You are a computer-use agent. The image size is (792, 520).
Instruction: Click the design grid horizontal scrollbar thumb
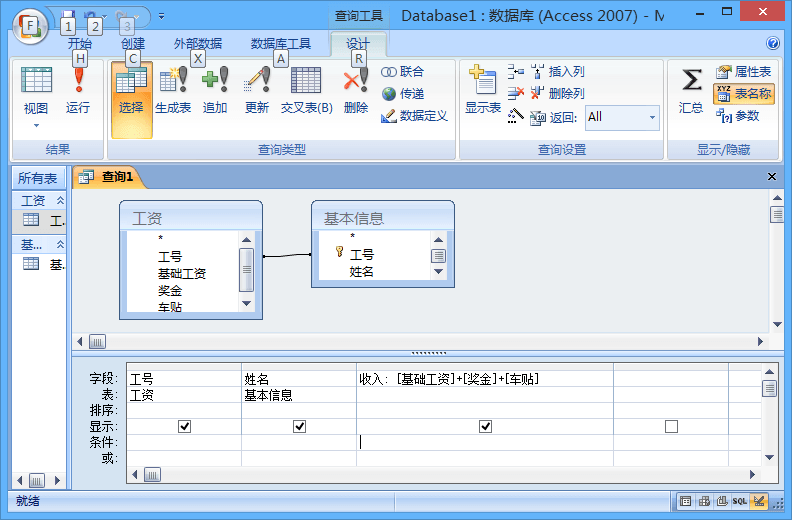tap(153, 475)
